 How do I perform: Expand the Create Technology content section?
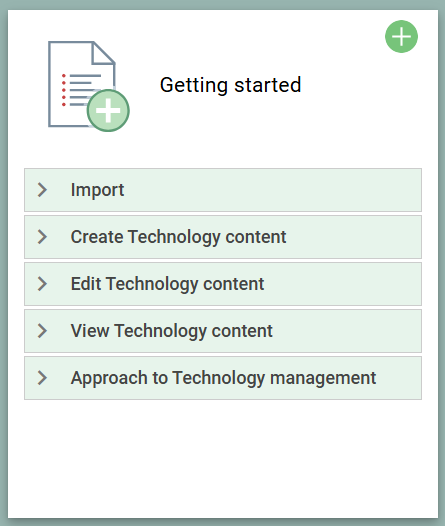click(x=223, y=237)
